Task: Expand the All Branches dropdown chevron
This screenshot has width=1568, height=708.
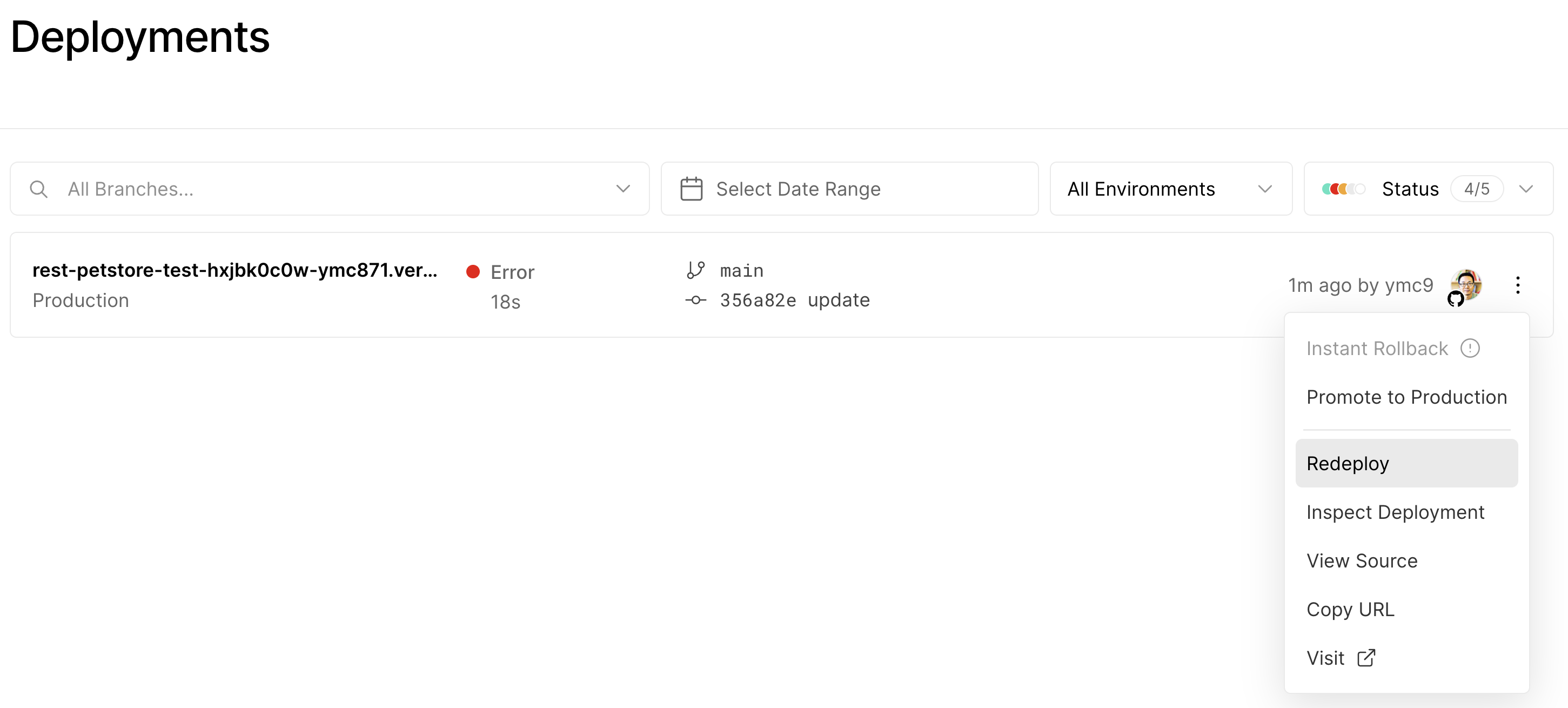Action: (x=622, y=189)
